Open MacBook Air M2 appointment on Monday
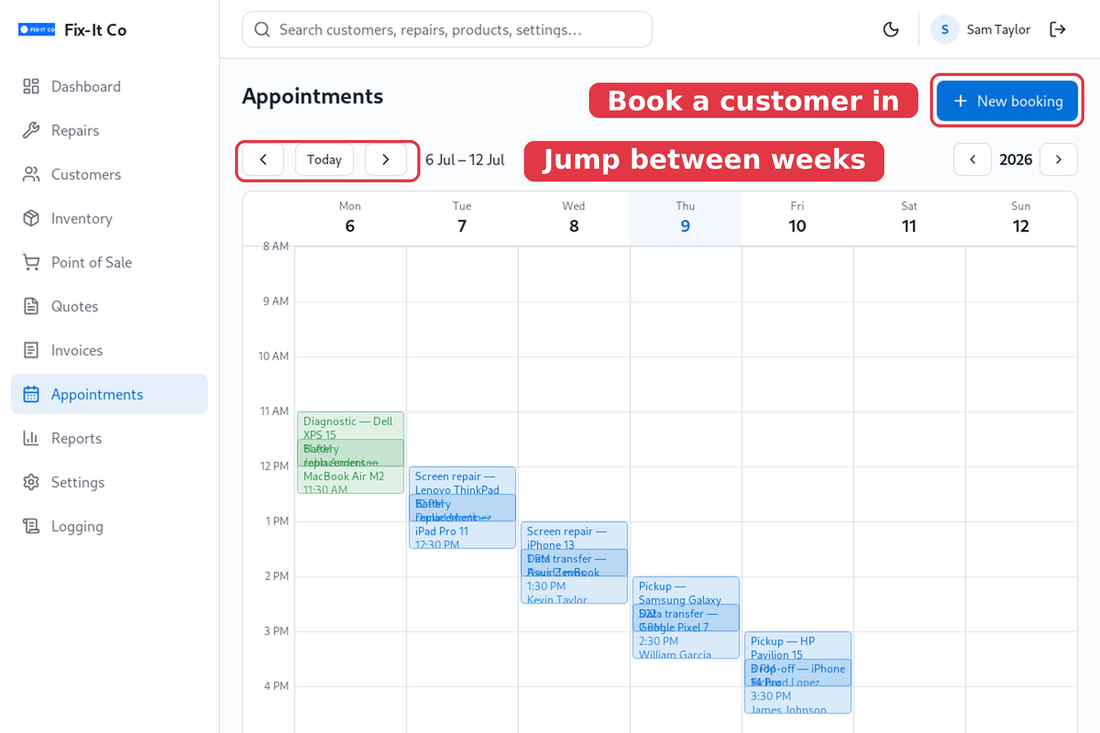The width and height of the screenshot is (1100, 733). 350,480
